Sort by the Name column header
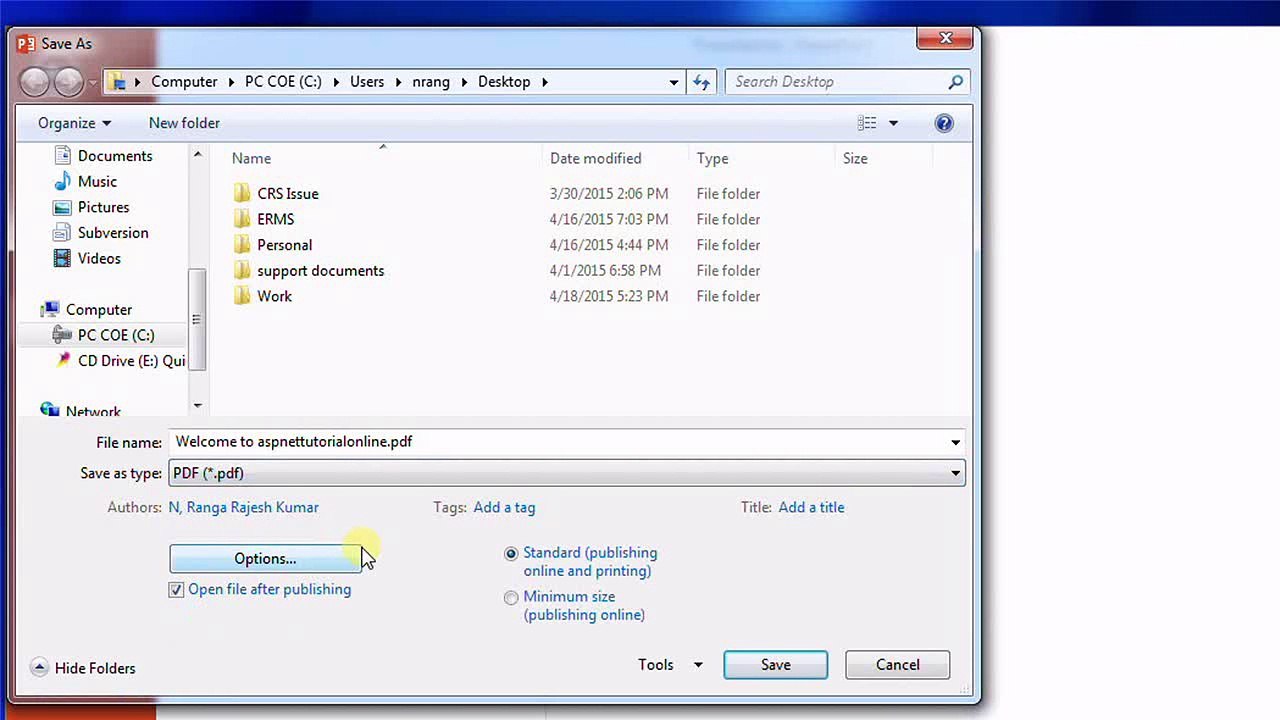 click(x=251, y=158)
